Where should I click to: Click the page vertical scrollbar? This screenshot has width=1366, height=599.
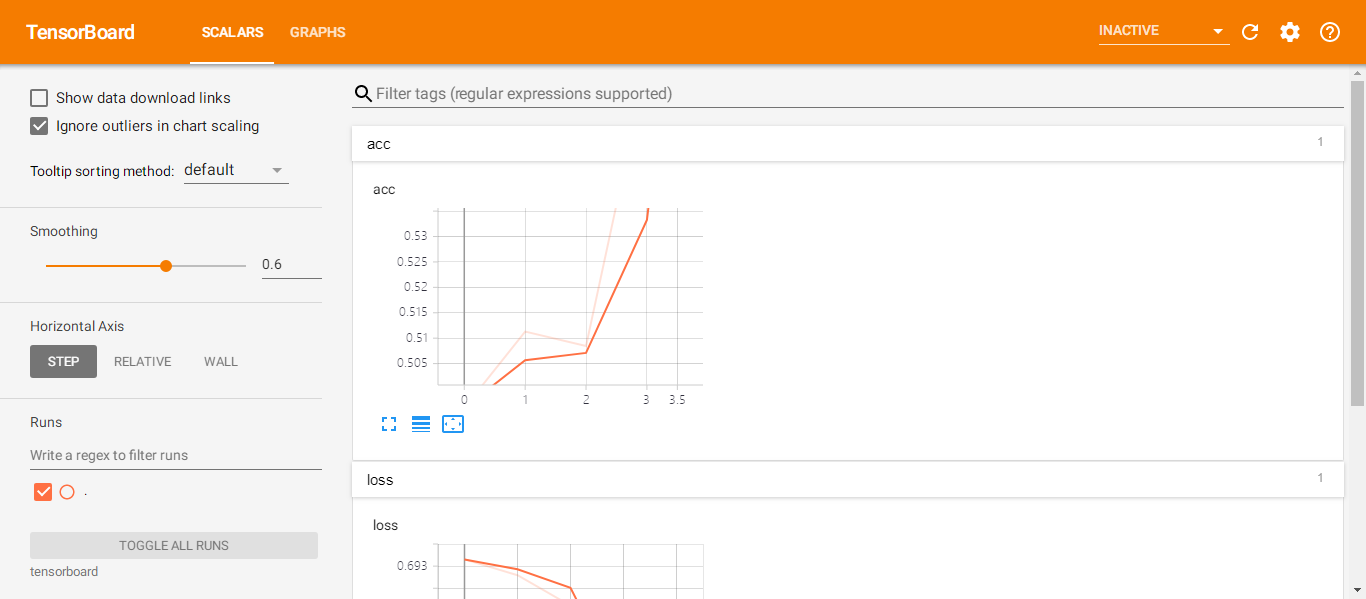coord(1357,243)
